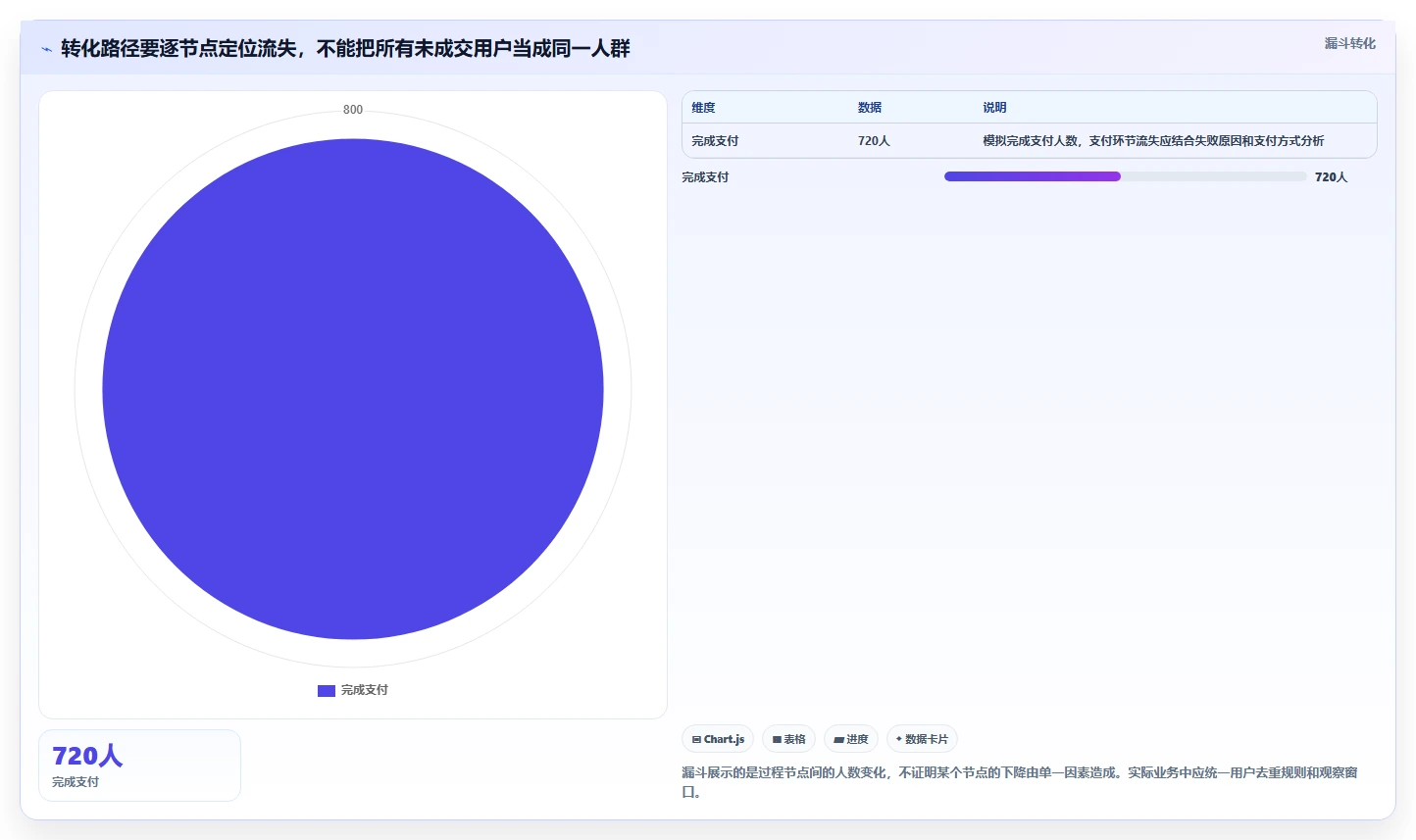Click the sparkle icon in 数据卡片 chip

click(x=899, y=739)
